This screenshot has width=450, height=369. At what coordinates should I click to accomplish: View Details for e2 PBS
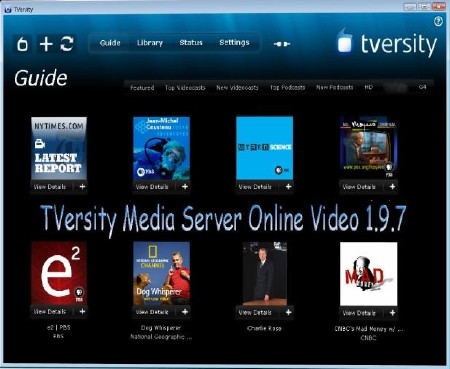pos(50,312)
